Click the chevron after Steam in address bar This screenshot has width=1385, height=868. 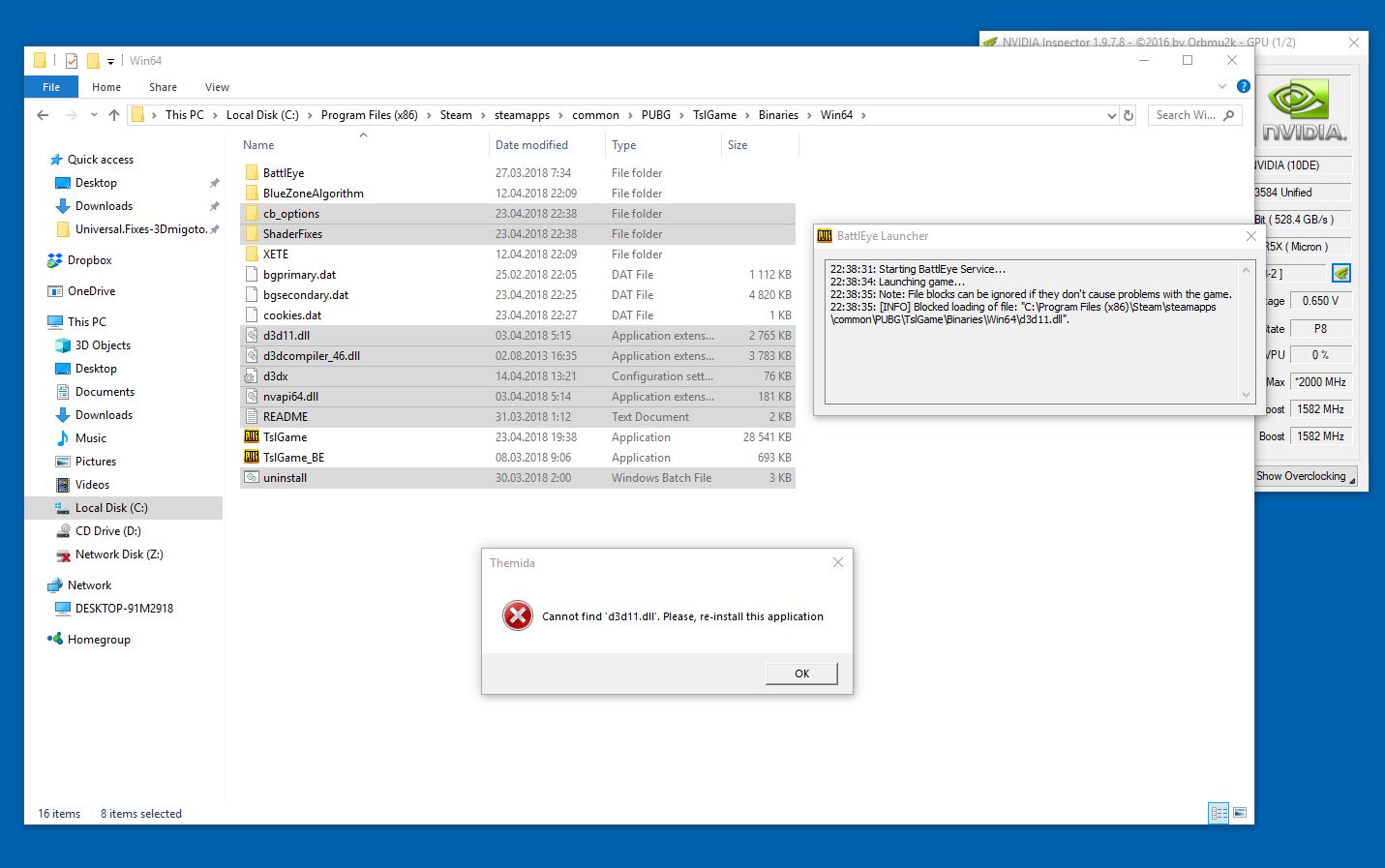pyautogui.click(x=483, y=115)
